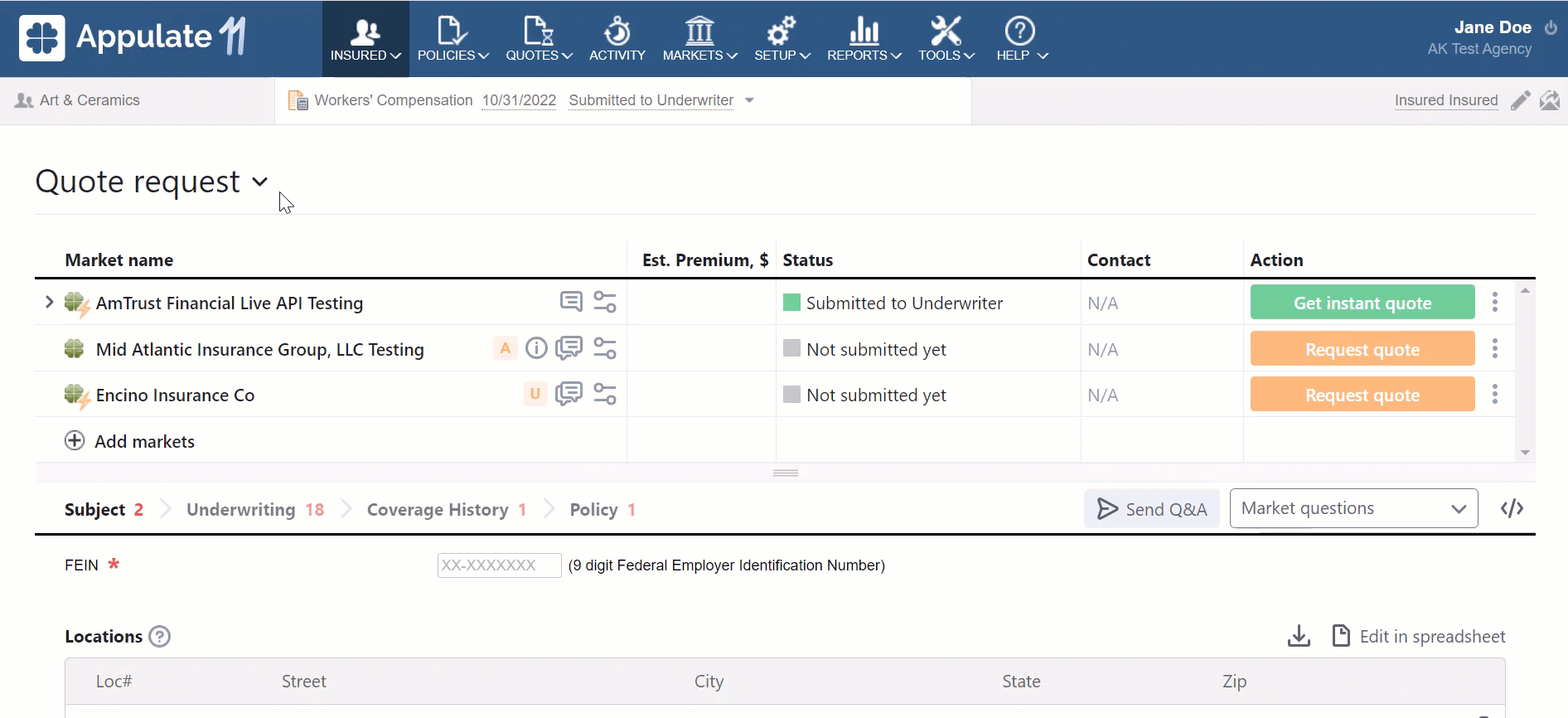1568x718 pixels.
Task: Click Send Q&A button
Action: (x=1152, y=508)
